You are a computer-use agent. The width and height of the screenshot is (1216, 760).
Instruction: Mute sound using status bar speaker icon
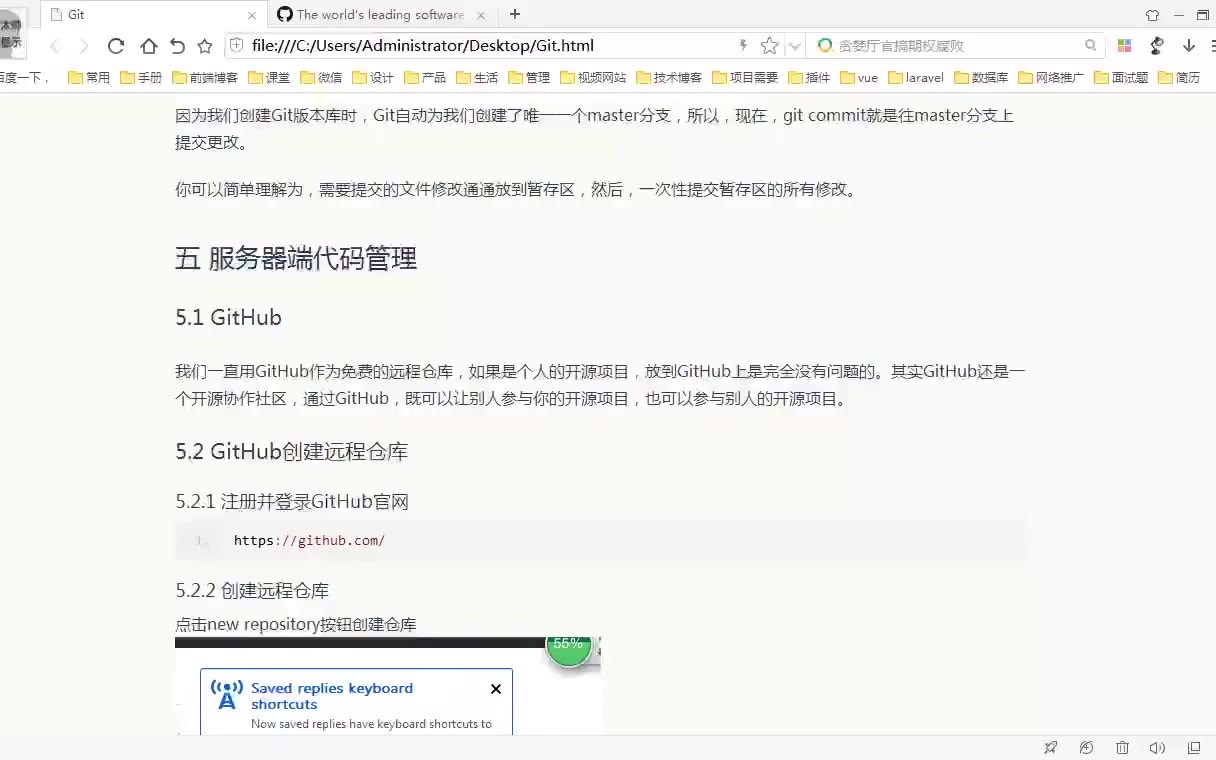click(x=1157, y=748)
